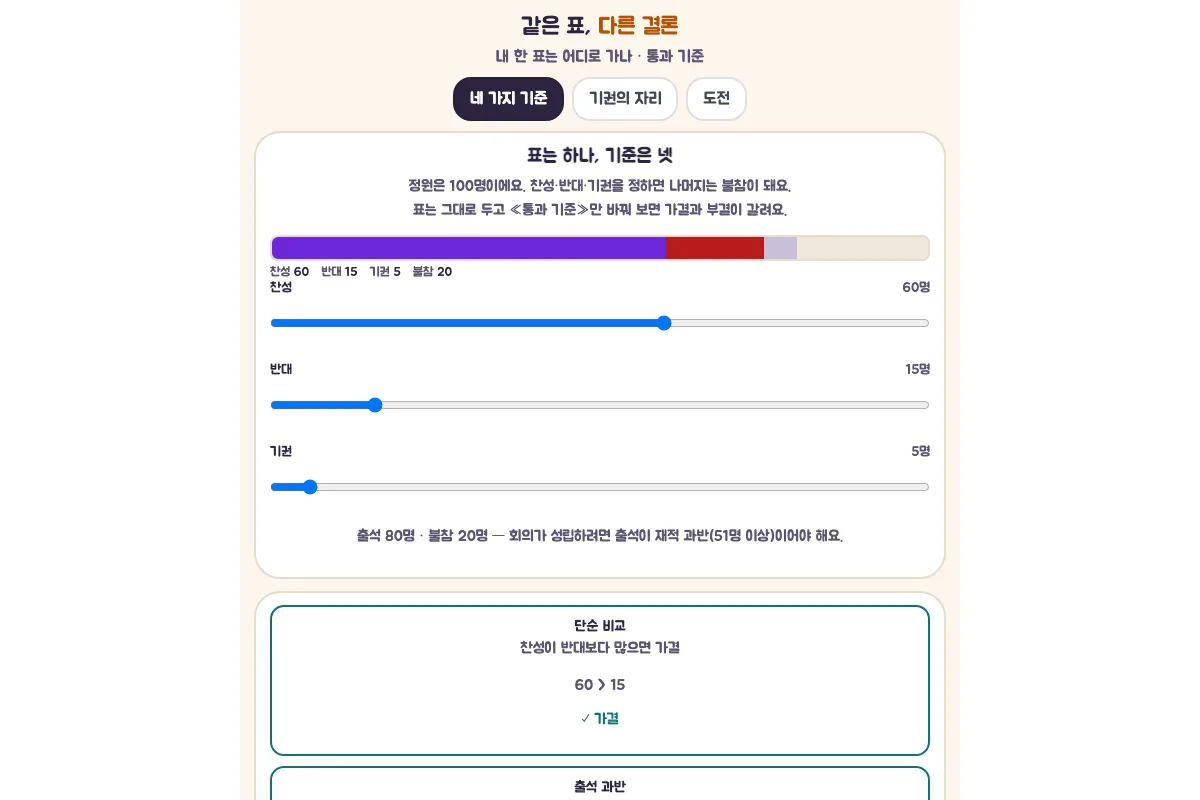Screen dimensions: 1200x800
Task: Click the purple 찬성 segment of vote bar
Action: click(x=469, y=248)
